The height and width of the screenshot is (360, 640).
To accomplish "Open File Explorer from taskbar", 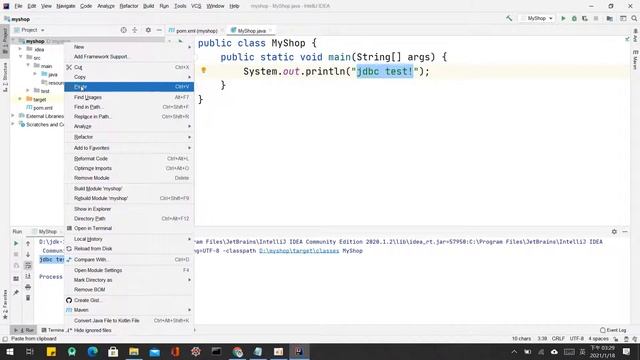I will coord(134,351).
